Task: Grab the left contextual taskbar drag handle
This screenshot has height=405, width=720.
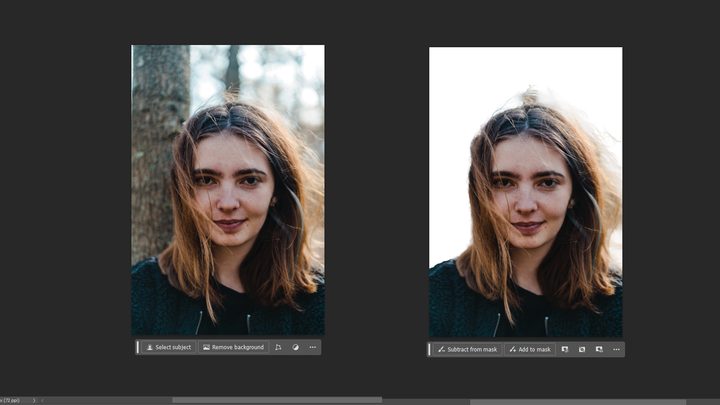Action: point(138,347)
